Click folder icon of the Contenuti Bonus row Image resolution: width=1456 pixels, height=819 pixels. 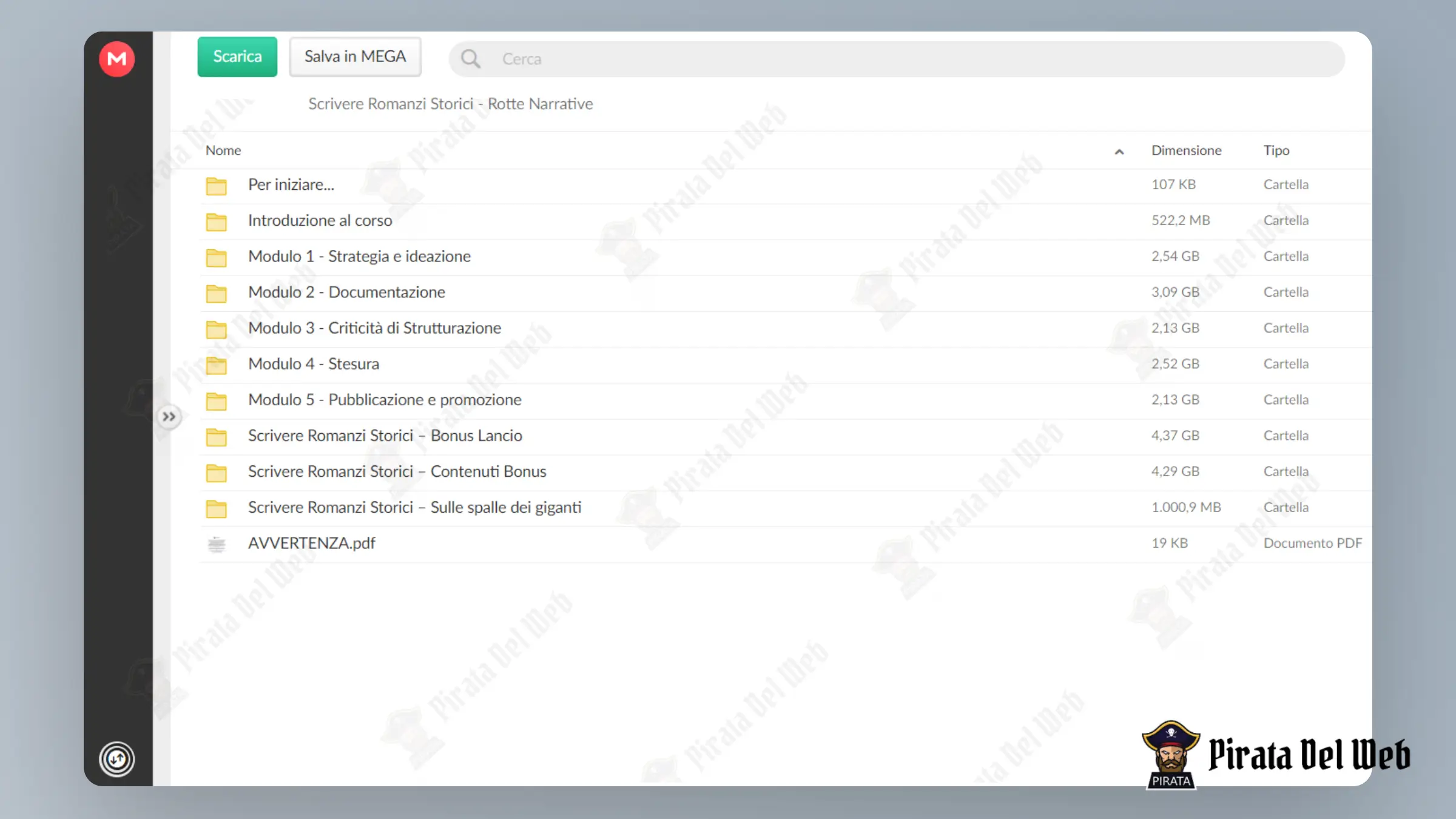[x=216, y=472]
